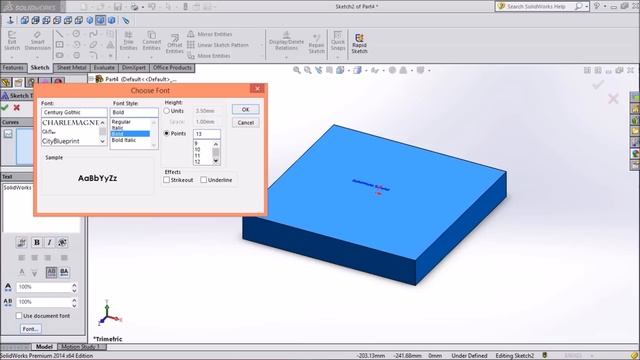The image size is (640, 360).
Task: Enable the Strikeout effect checkbox
Action: [x=167, y=180]
